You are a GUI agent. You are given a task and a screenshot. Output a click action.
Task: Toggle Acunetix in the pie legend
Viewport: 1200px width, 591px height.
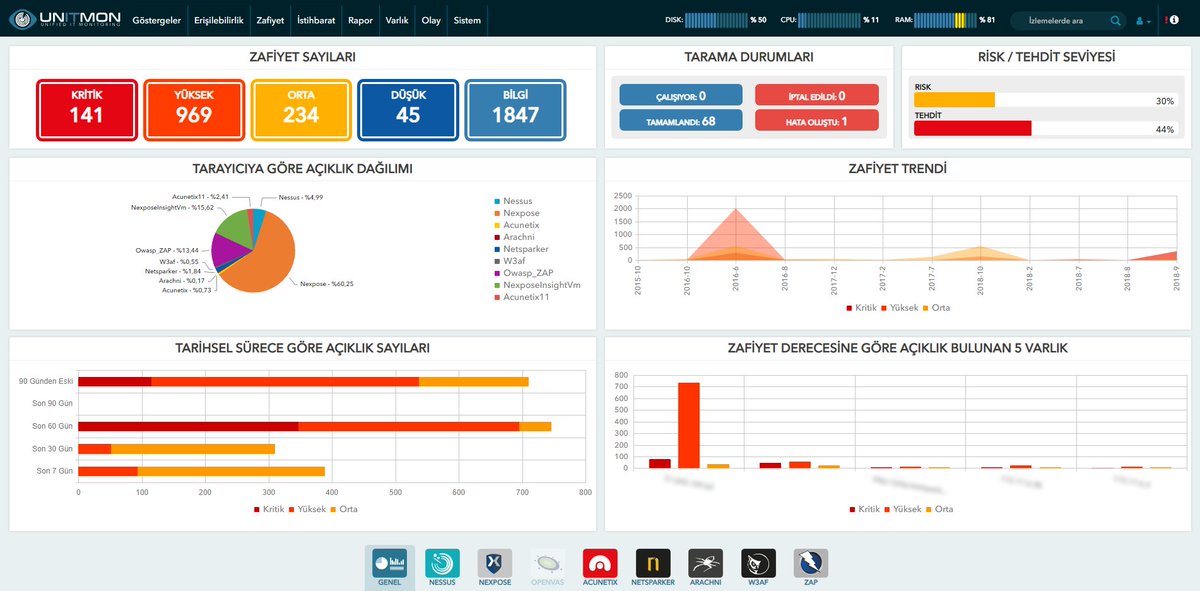coord(517,225)
